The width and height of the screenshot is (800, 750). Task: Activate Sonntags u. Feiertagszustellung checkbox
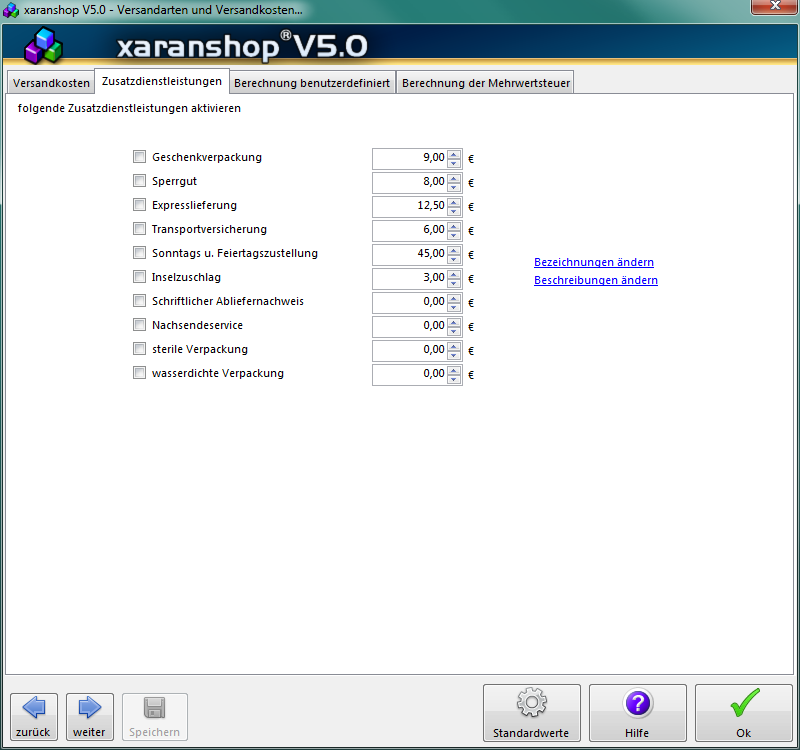click(x=139, y=253)
